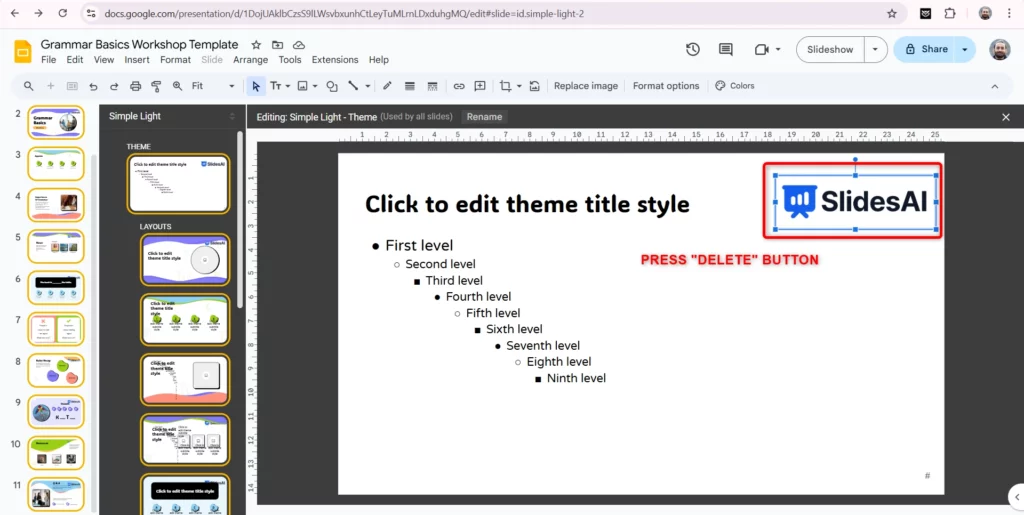Click the undo arrow in toolbar
Viewport: 1024px width, 515px height.
[92, 86]
